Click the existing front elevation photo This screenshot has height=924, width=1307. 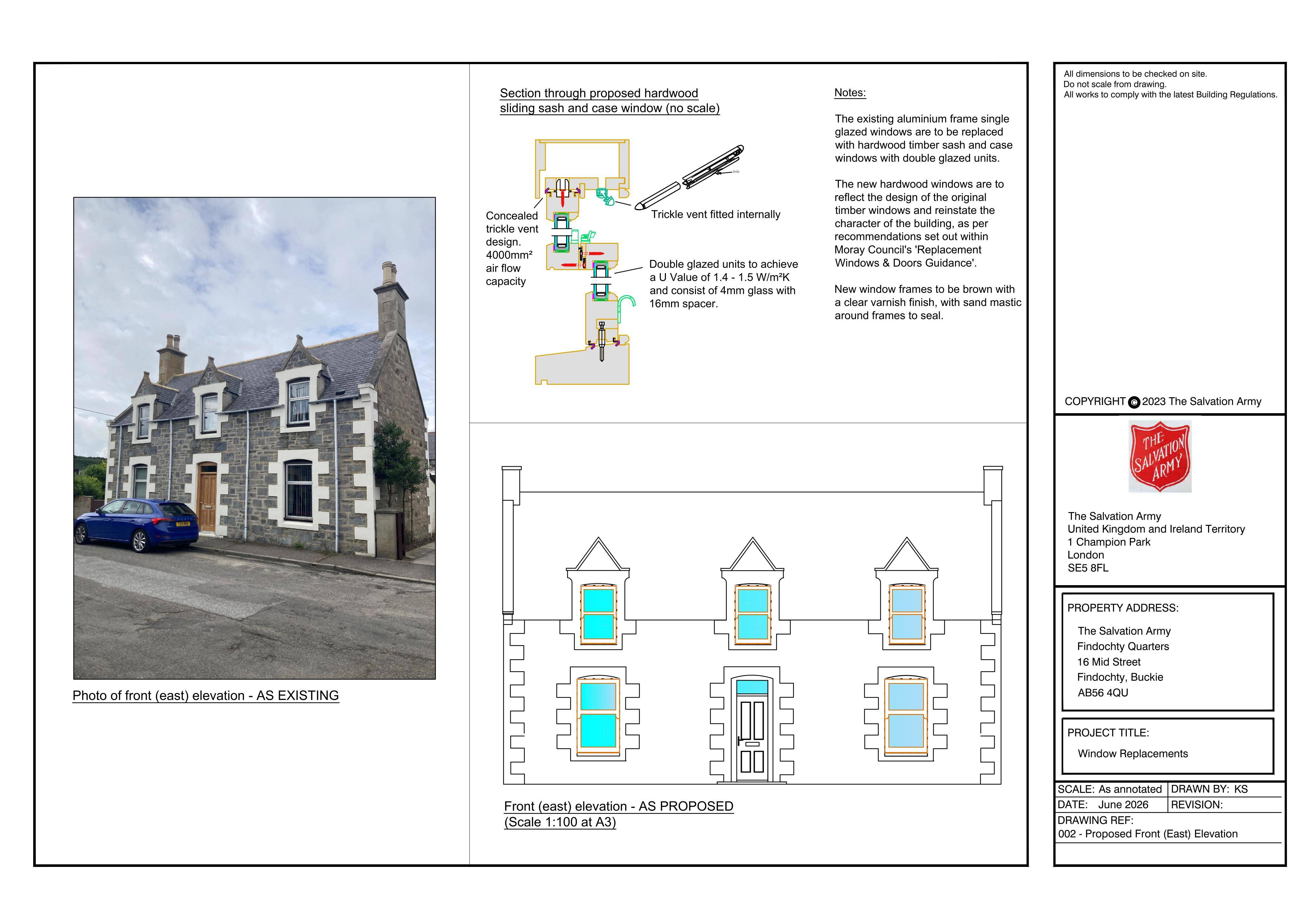pos(254,438)
